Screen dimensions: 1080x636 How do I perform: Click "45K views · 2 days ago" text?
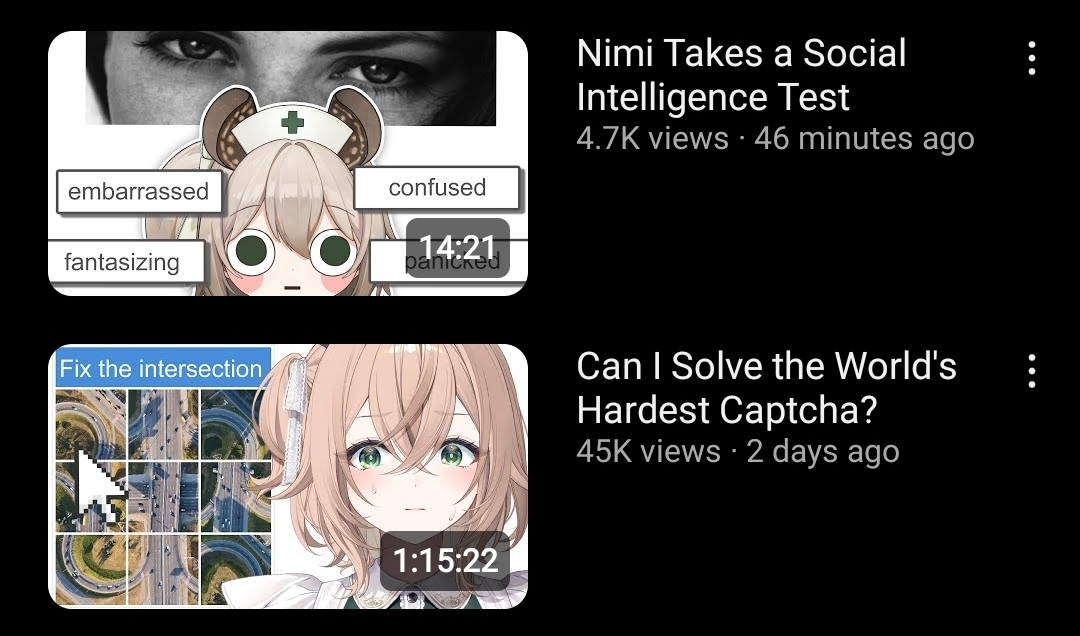coord(738,452)
